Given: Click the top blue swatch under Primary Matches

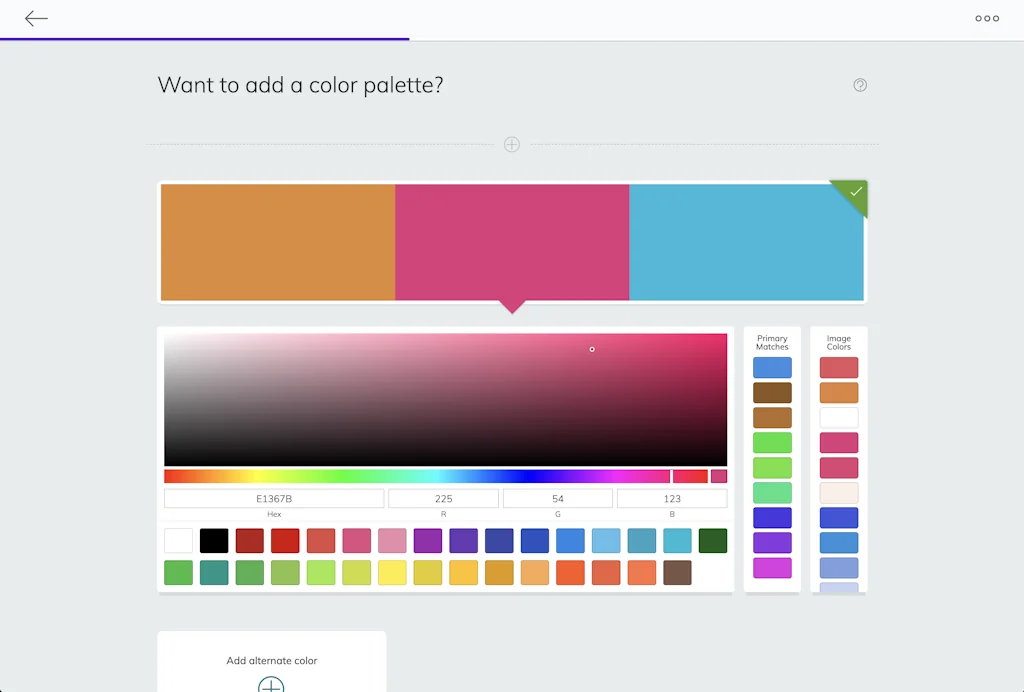Looking at the screenshot, I should click(771, 367).
